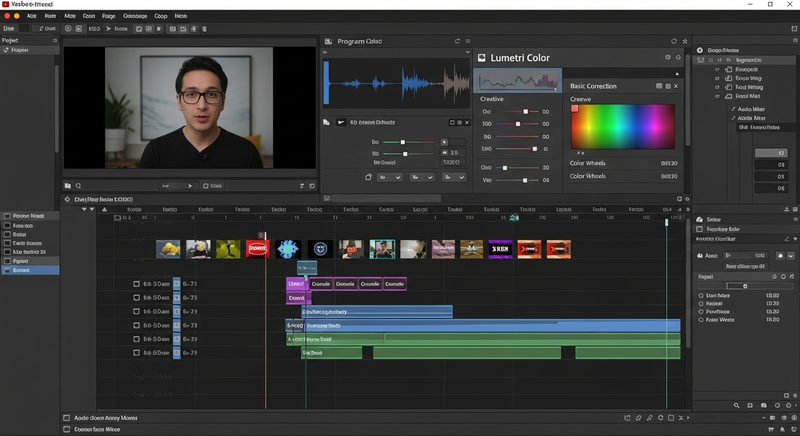Click the X icon in bottom status toolbar

tap(681, 418)
